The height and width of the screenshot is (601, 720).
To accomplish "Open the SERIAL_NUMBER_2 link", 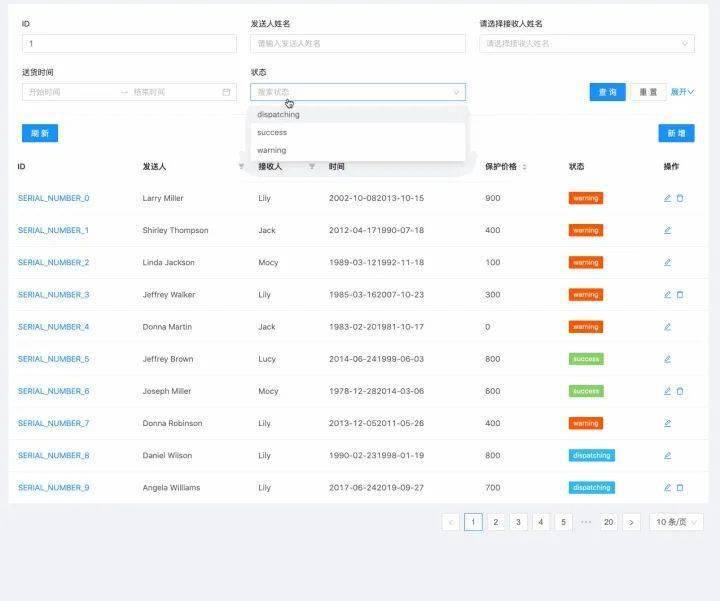I will click(x=53, y=263).
